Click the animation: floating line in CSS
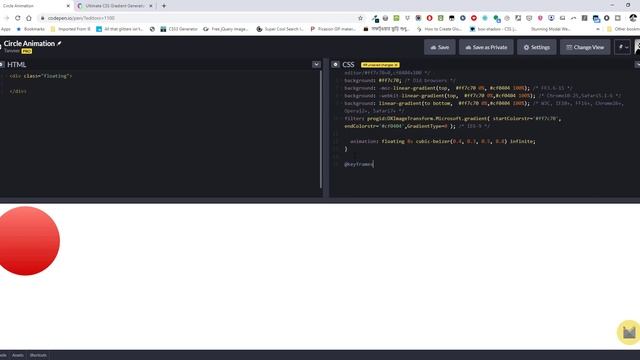 pyautogui.click(x=442, y=141)
